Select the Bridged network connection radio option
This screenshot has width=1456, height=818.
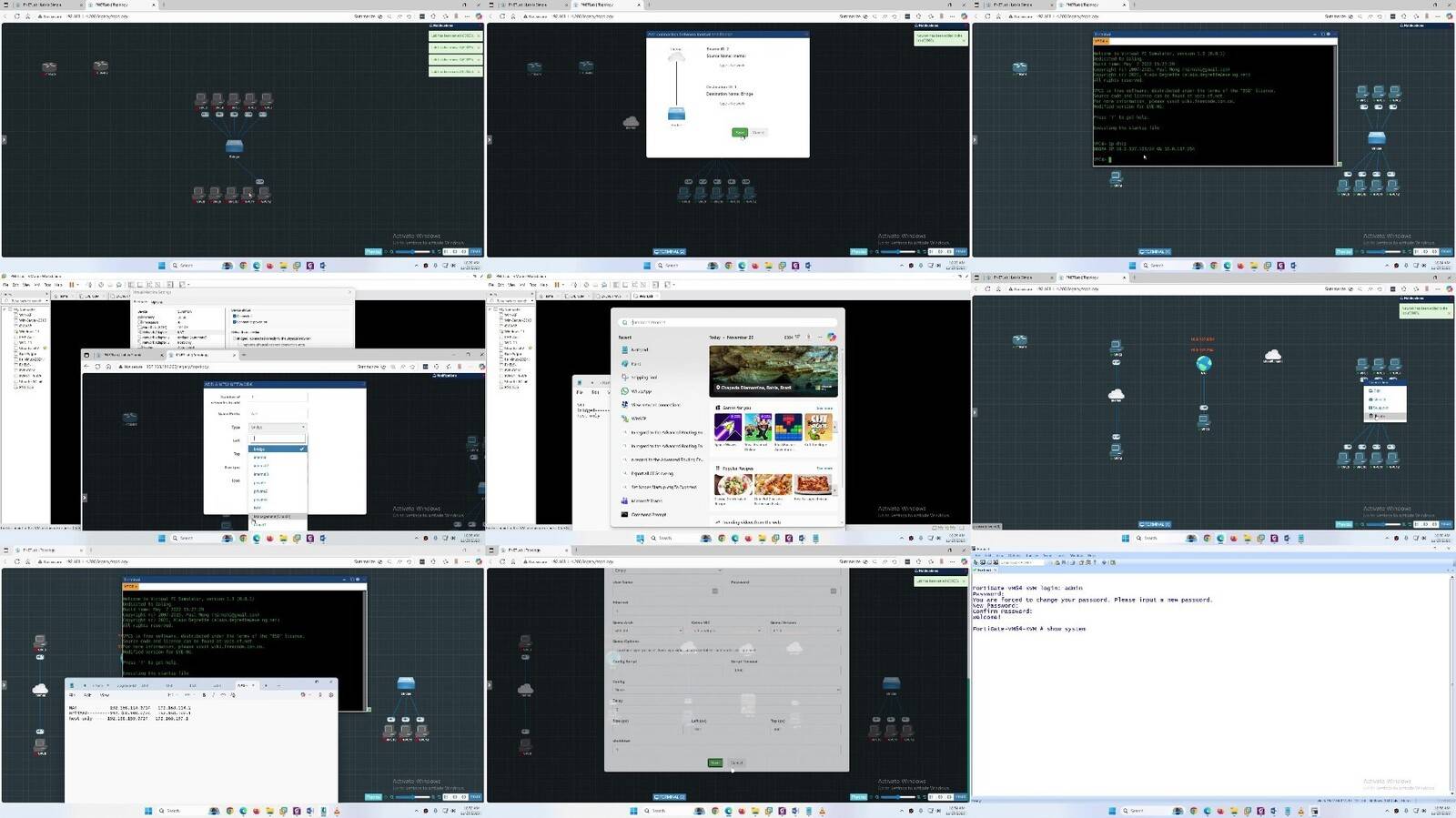click(235, 338)
